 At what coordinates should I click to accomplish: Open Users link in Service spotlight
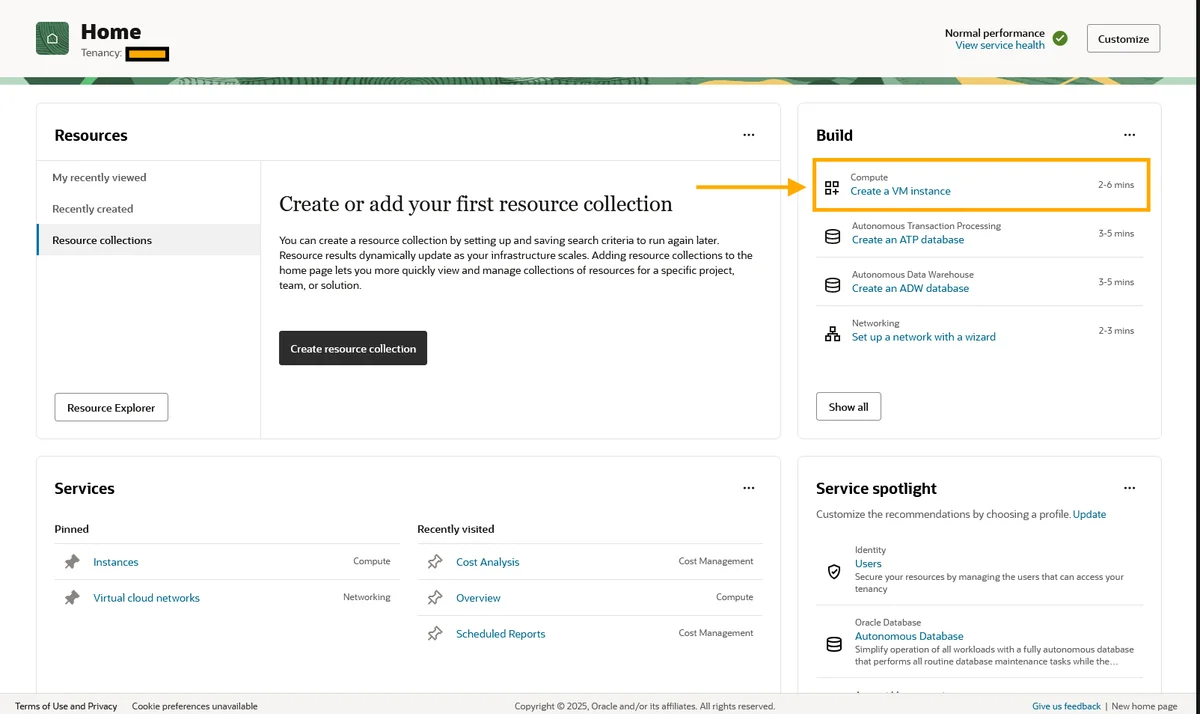point(868,564)
